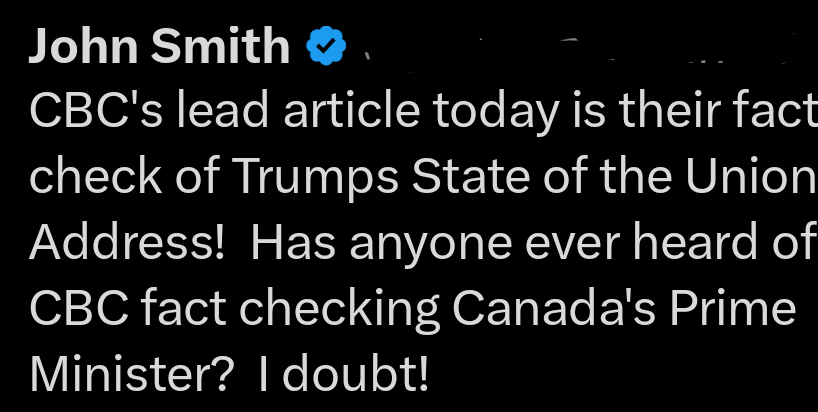Screen dimensions: 818x412
Task: Click the blue verified badge icon
Action: pos(325,46)
